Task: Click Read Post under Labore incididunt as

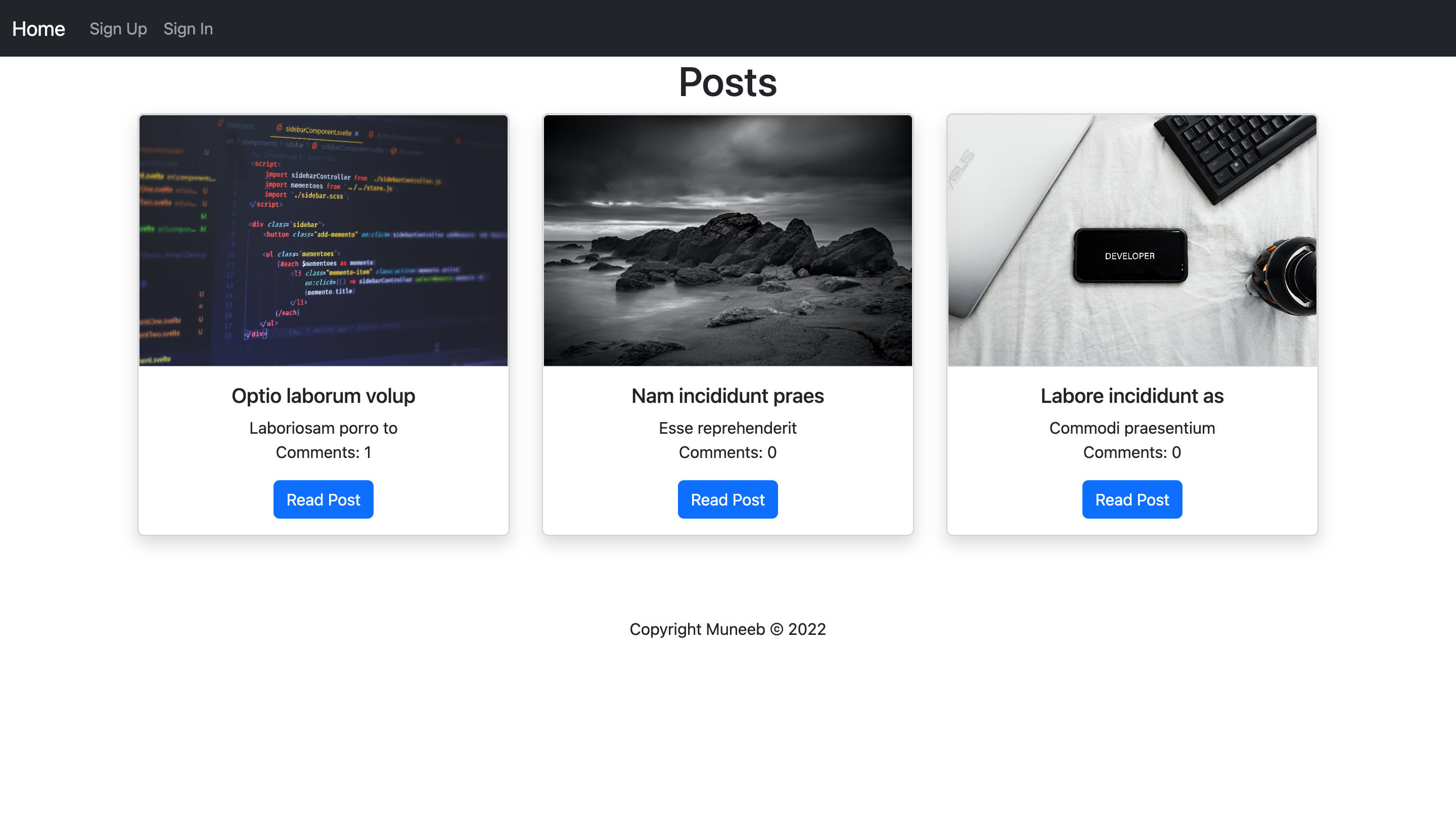Action: point(1131,499)
